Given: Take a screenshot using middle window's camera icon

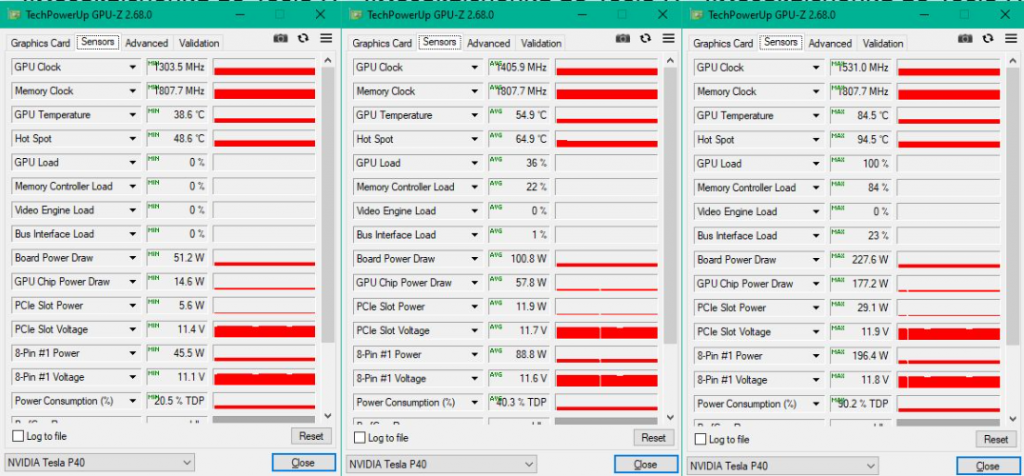Looking at the screenshot, I should pyautogui.click(x=622, y=38).
